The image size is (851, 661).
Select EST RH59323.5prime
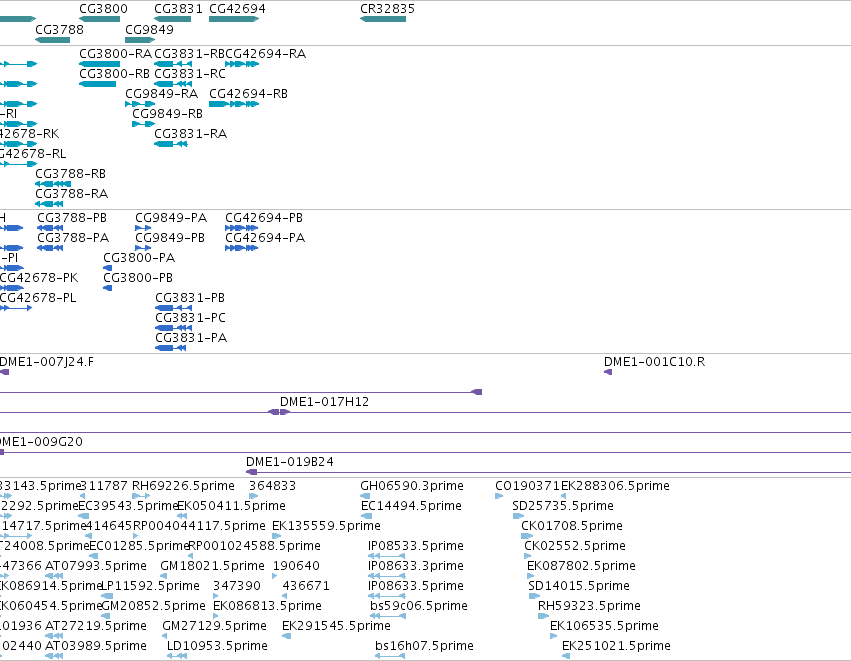(543, 616)
